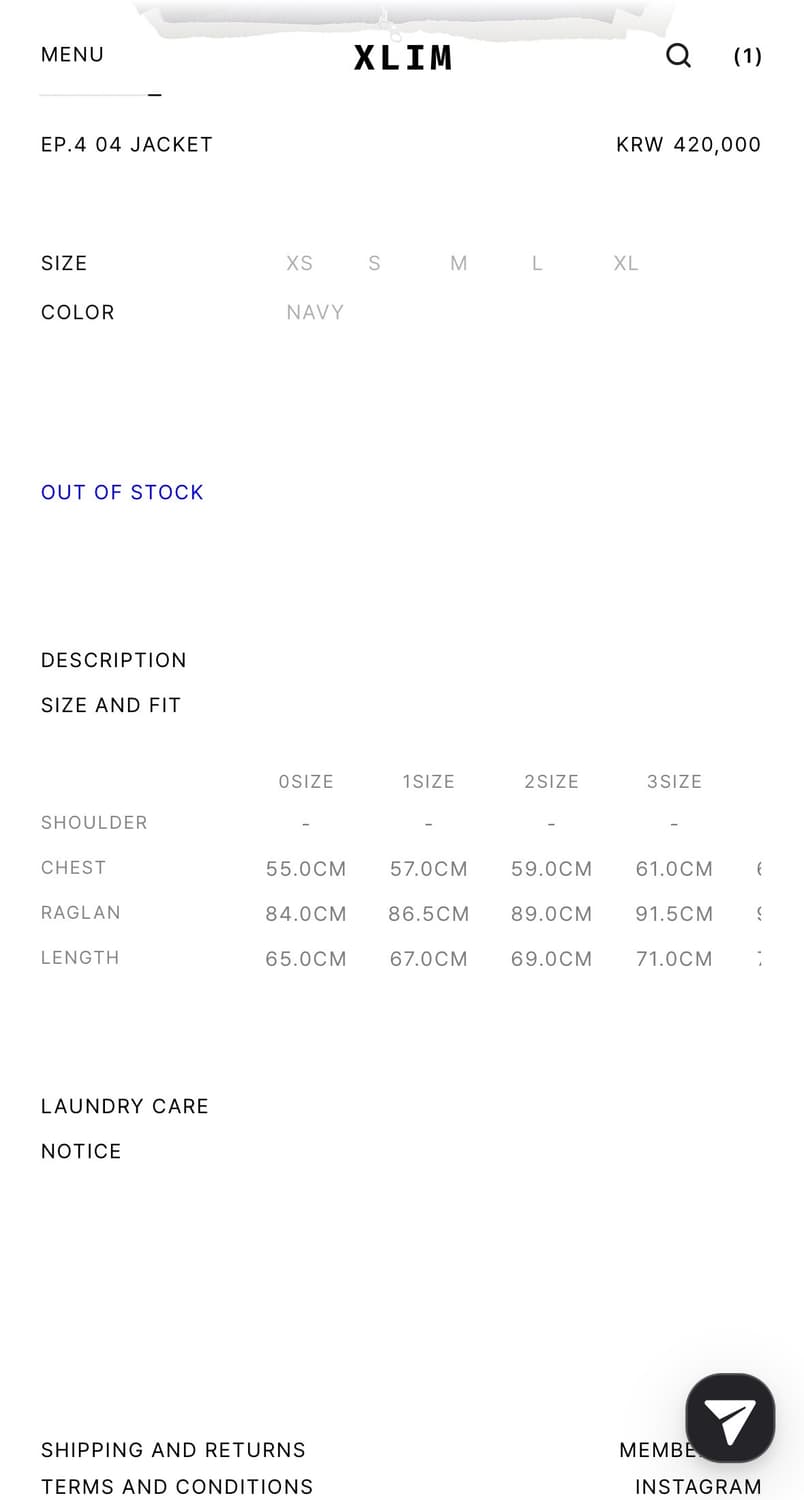
Task: Open the cart showing (1) item
Action: [x=747, y=56]
